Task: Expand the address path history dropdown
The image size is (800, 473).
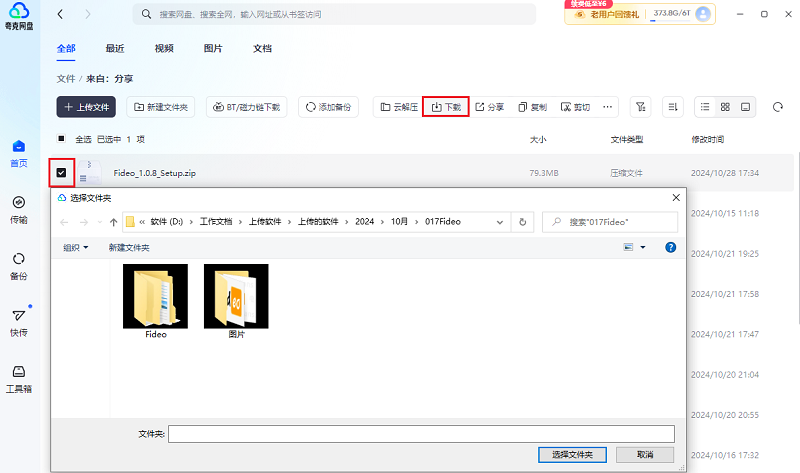Action: tap(499, 222)
